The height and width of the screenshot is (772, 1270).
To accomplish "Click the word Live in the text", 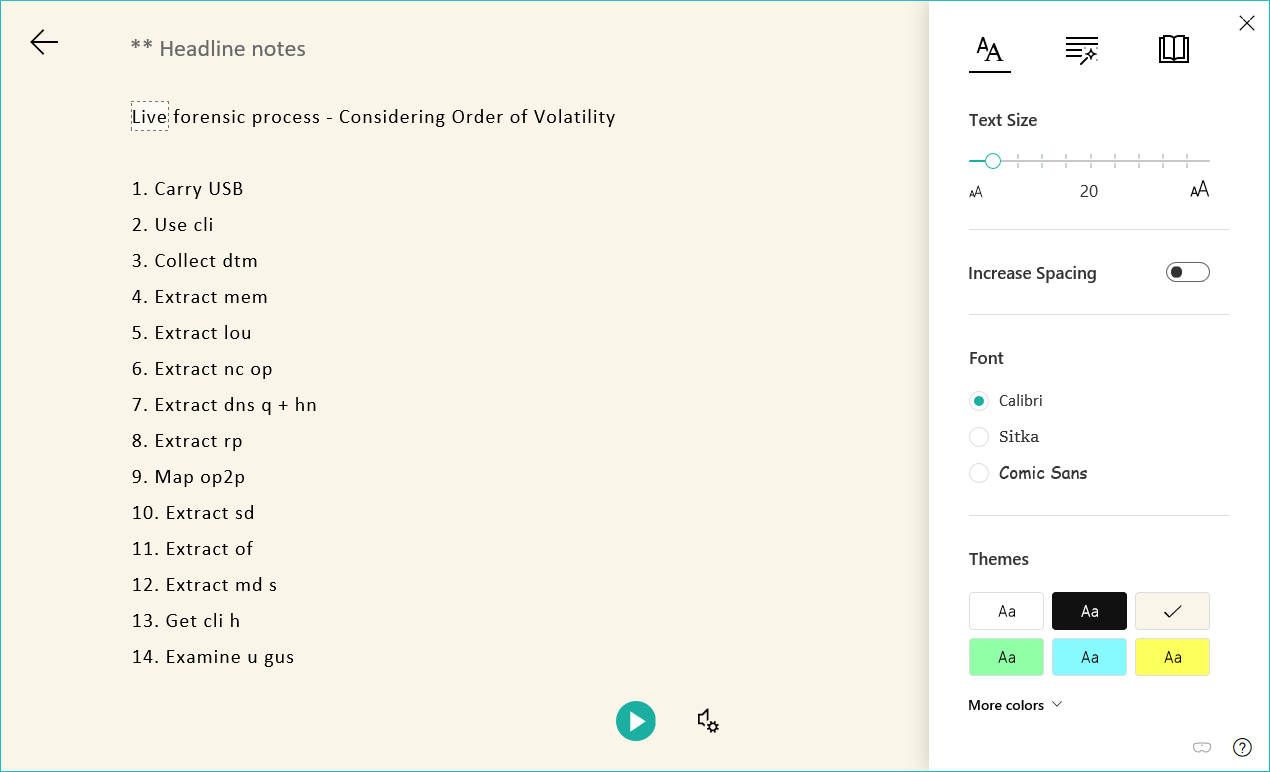I will coord(150,117).
